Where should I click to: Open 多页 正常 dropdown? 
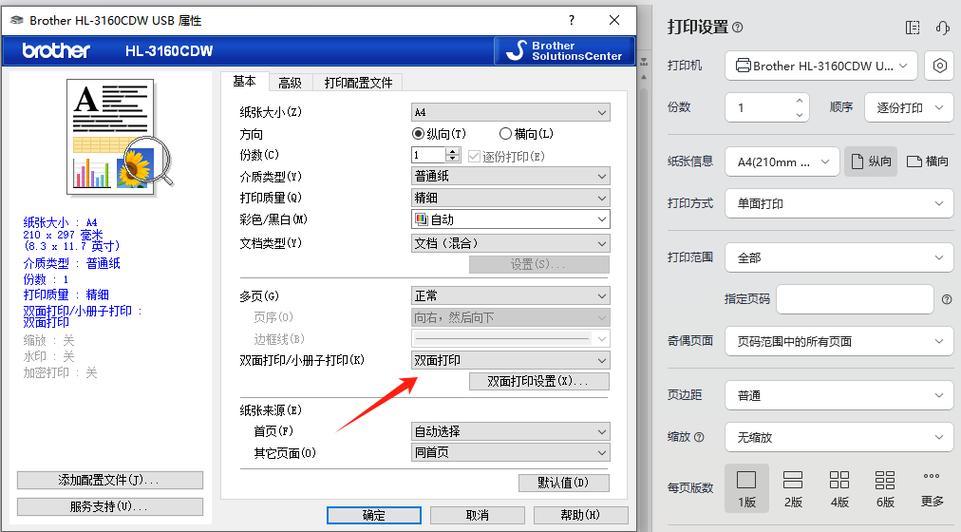pos(511,296)
